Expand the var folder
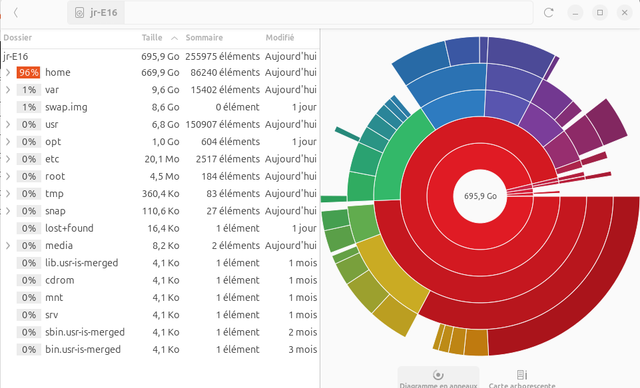The width and height of the screenshot is (640, 388). coord(8,90)
